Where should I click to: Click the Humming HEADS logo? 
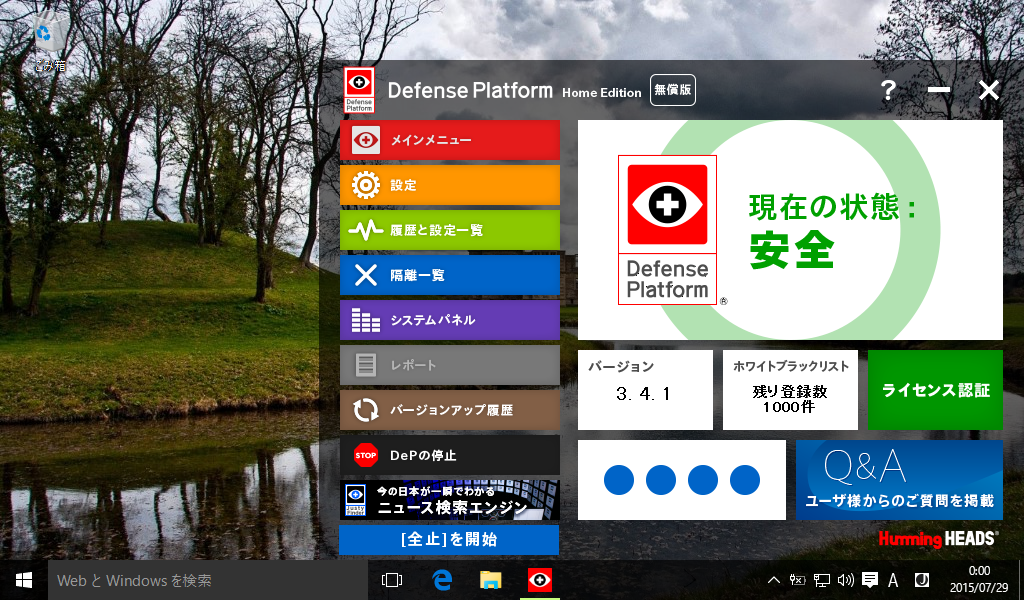tap(937, 539)
